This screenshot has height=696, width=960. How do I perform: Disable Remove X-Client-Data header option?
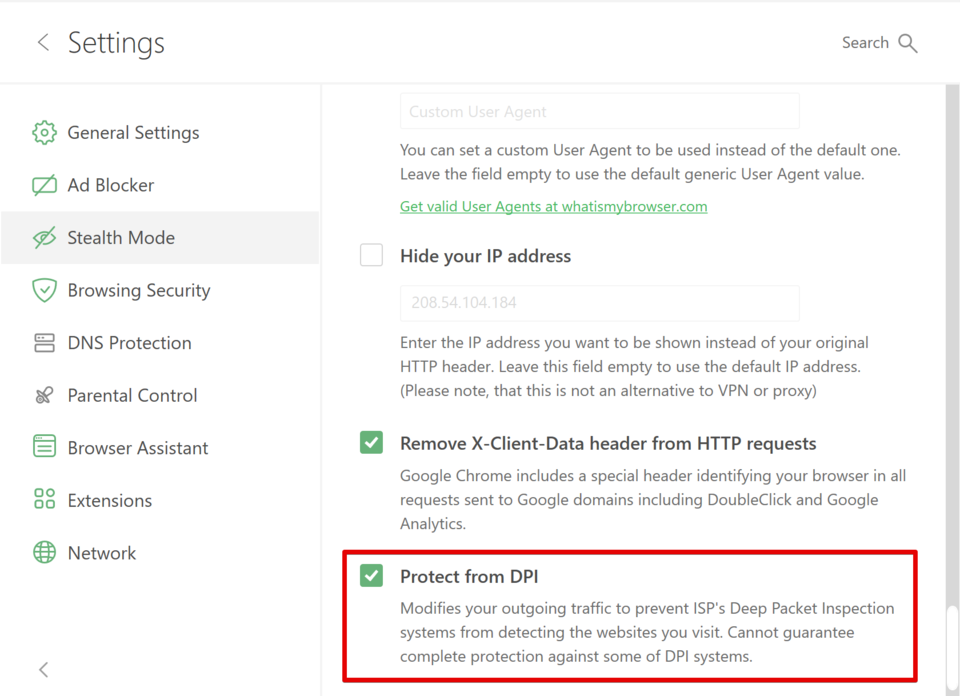click(x=371, y=442)
